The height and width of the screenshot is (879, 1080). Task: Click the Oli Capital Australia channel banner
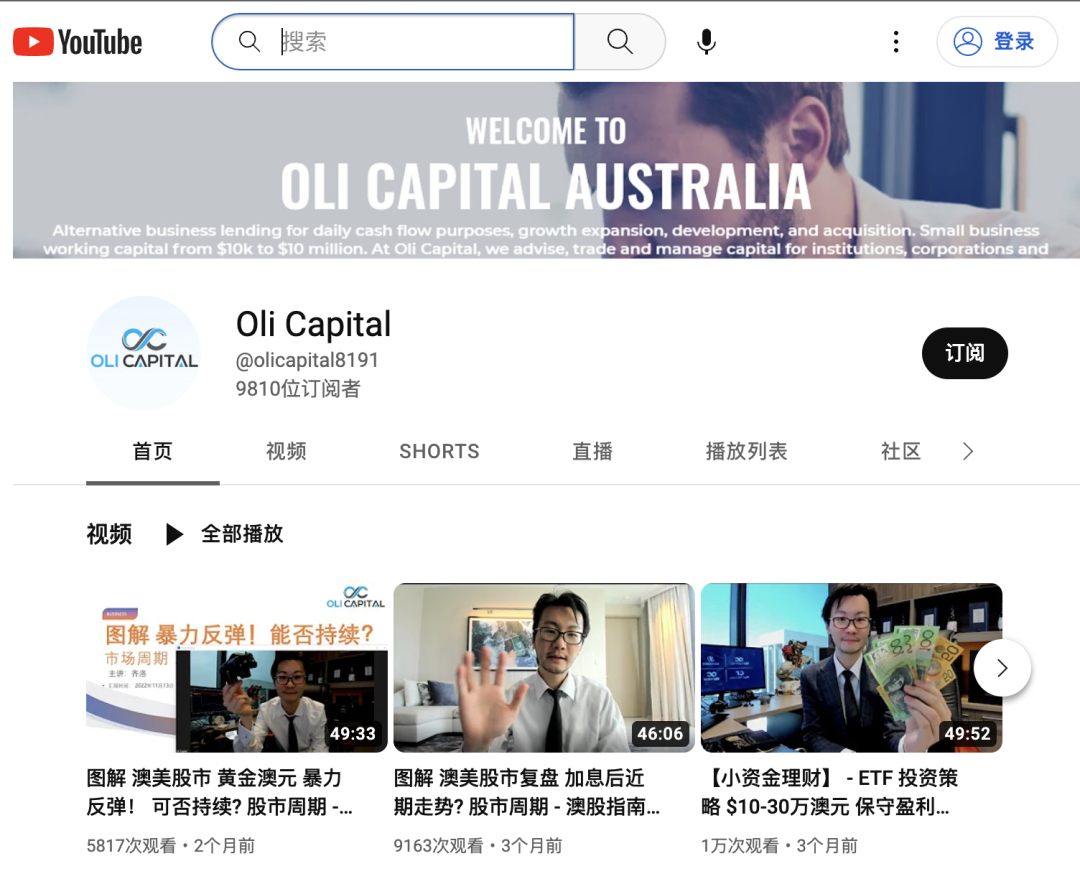546,170
